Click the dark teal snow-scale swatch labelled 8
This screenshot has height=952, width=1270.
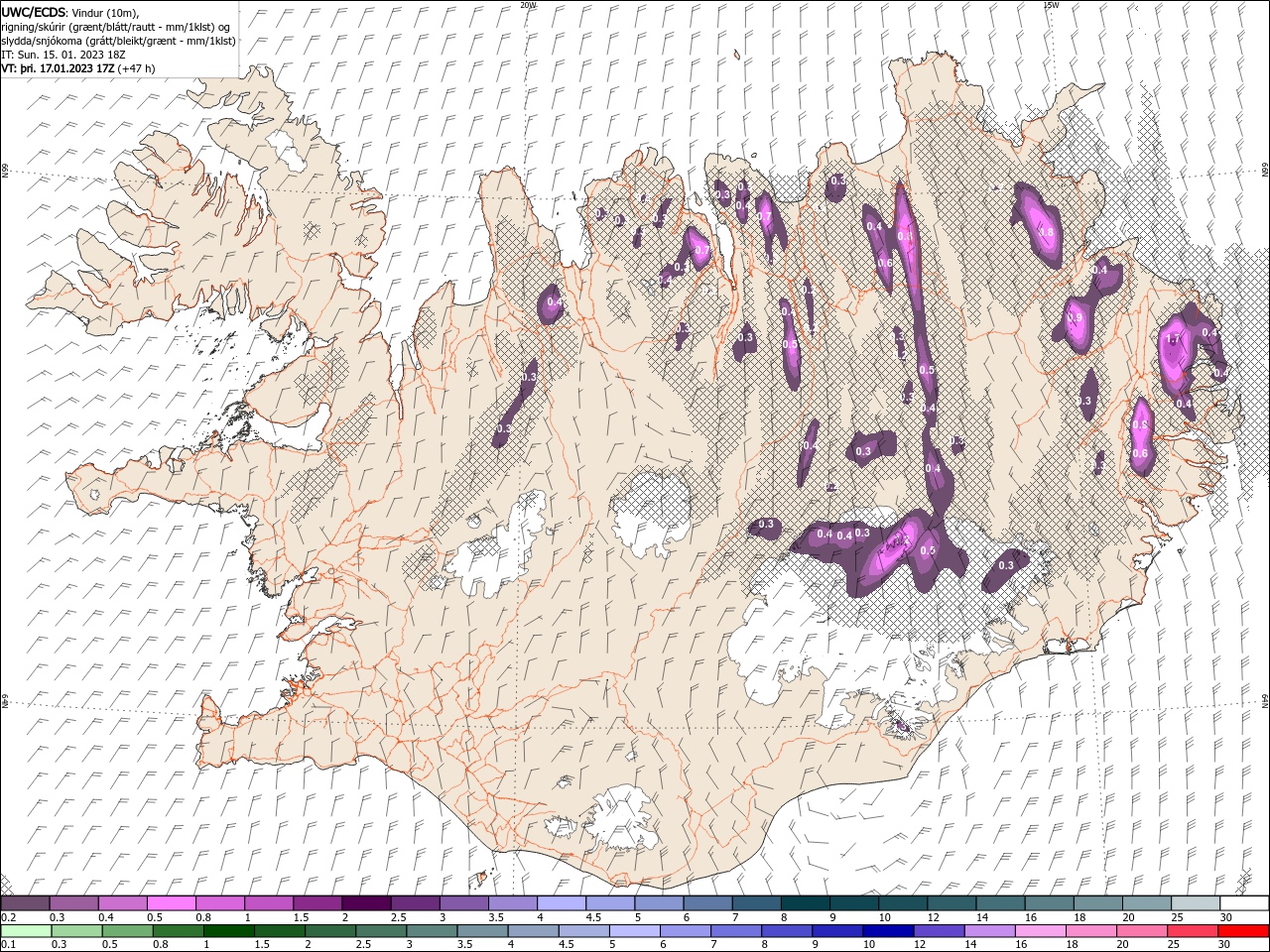coord(805,903)
